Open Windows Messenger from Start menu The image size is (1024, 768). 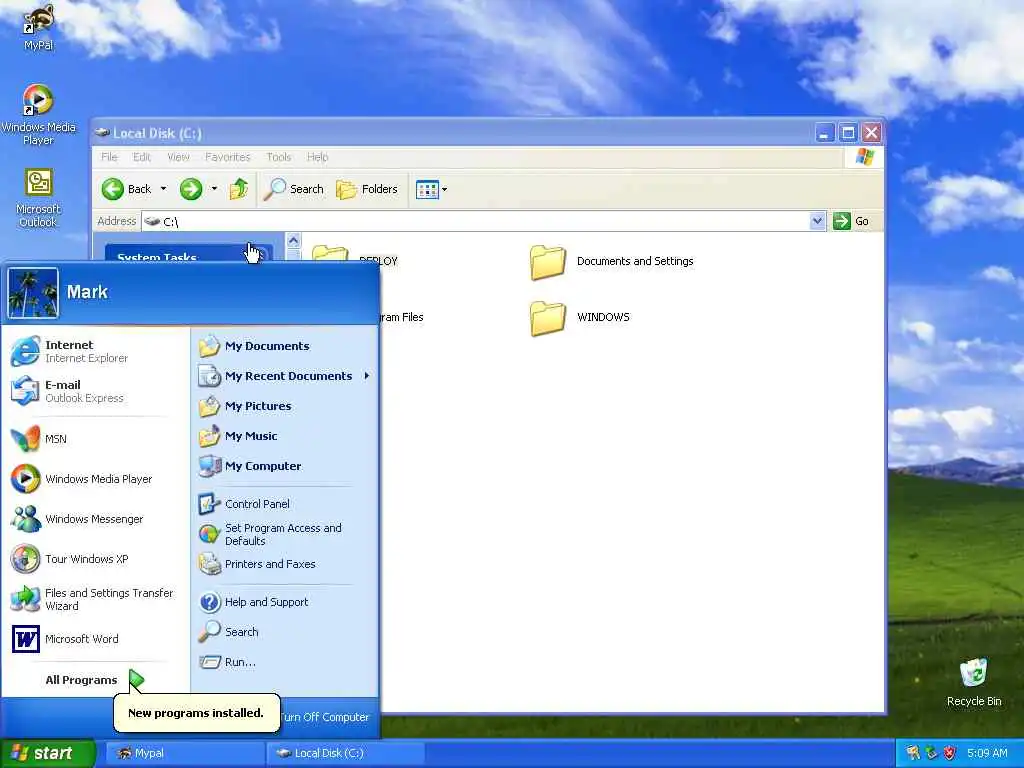97,519
